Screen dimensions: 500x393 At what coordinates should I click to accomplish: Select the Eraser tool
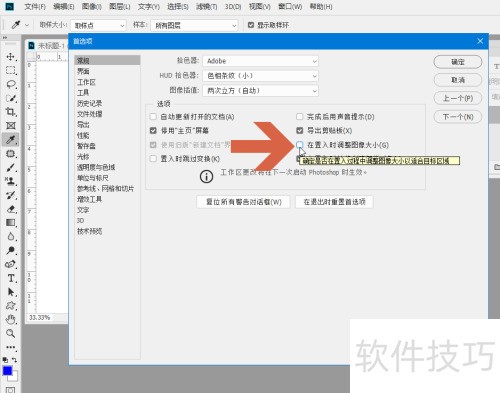[10, 209]
